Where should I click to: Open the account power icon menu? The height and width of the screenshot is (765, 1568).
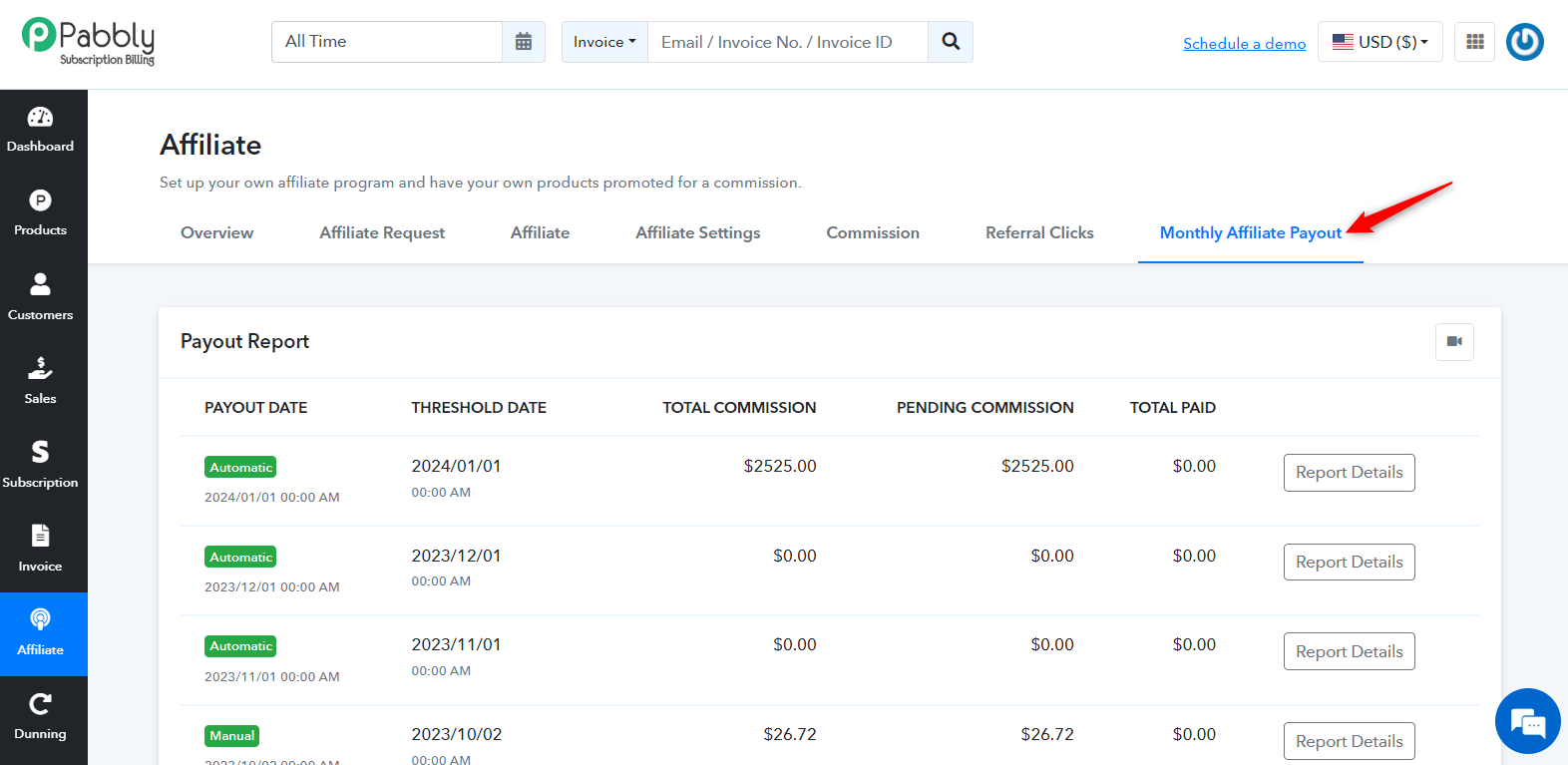1524,42
